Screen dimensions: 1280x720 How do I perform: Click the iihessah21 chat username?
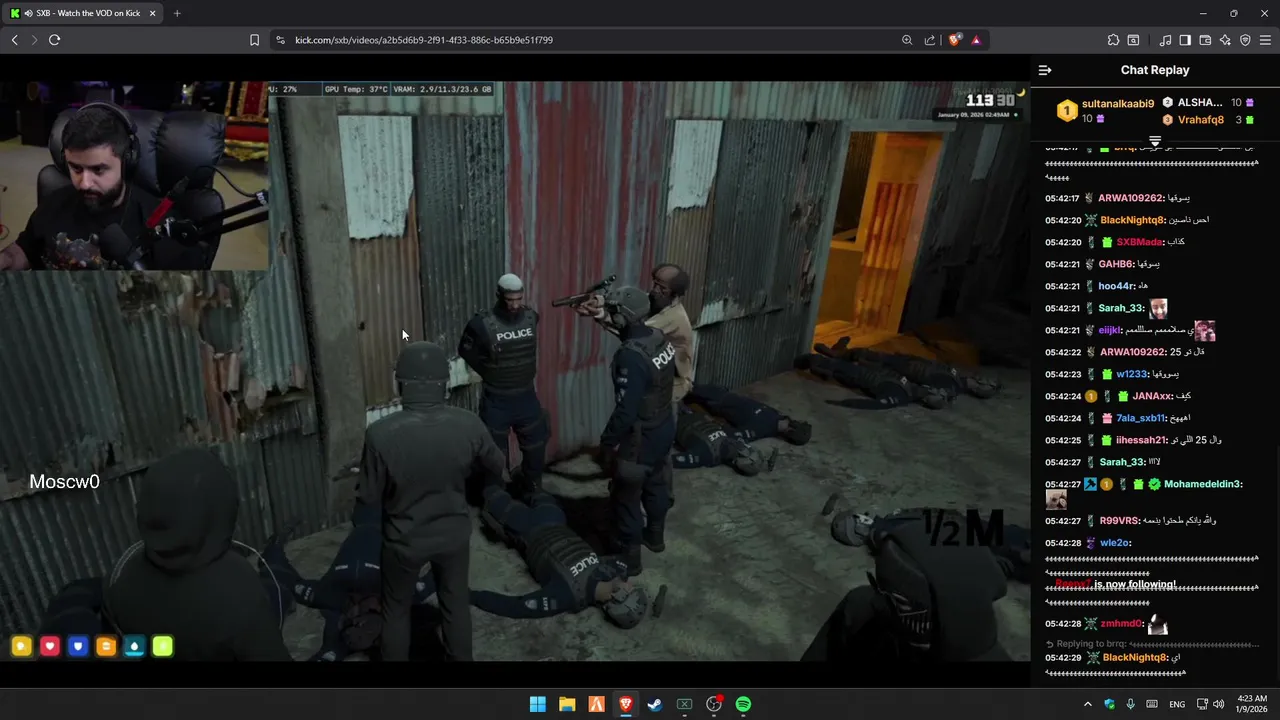point(1142,440)
